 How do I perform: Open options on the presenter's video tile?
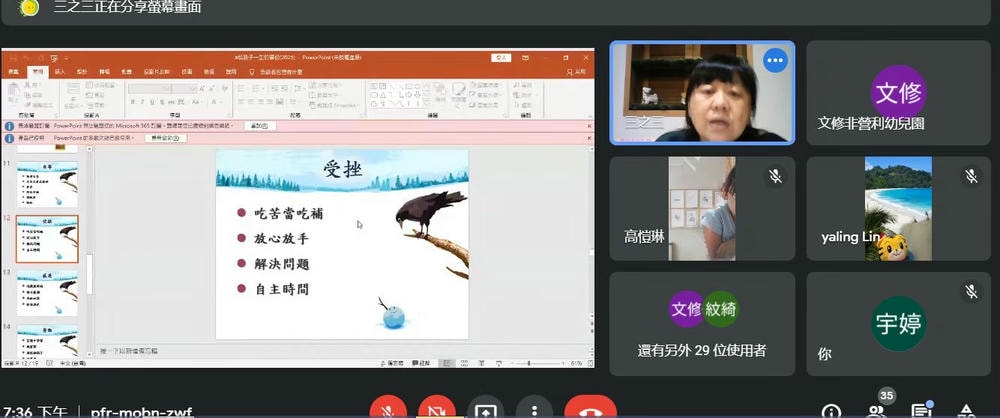[x=775, y=61]
